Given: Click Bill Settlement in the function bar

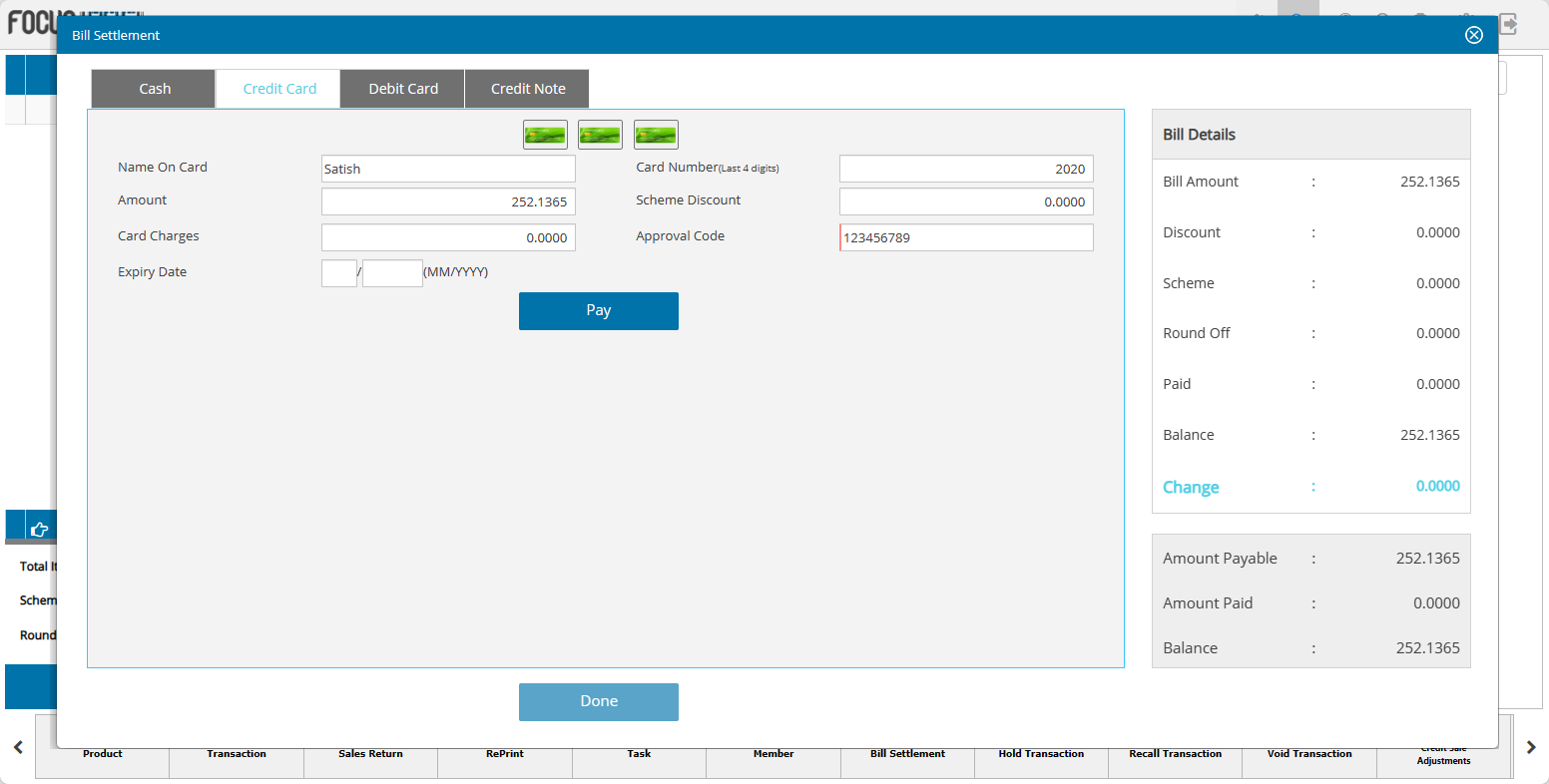Looking at the screenshot, I should [907, 754].
